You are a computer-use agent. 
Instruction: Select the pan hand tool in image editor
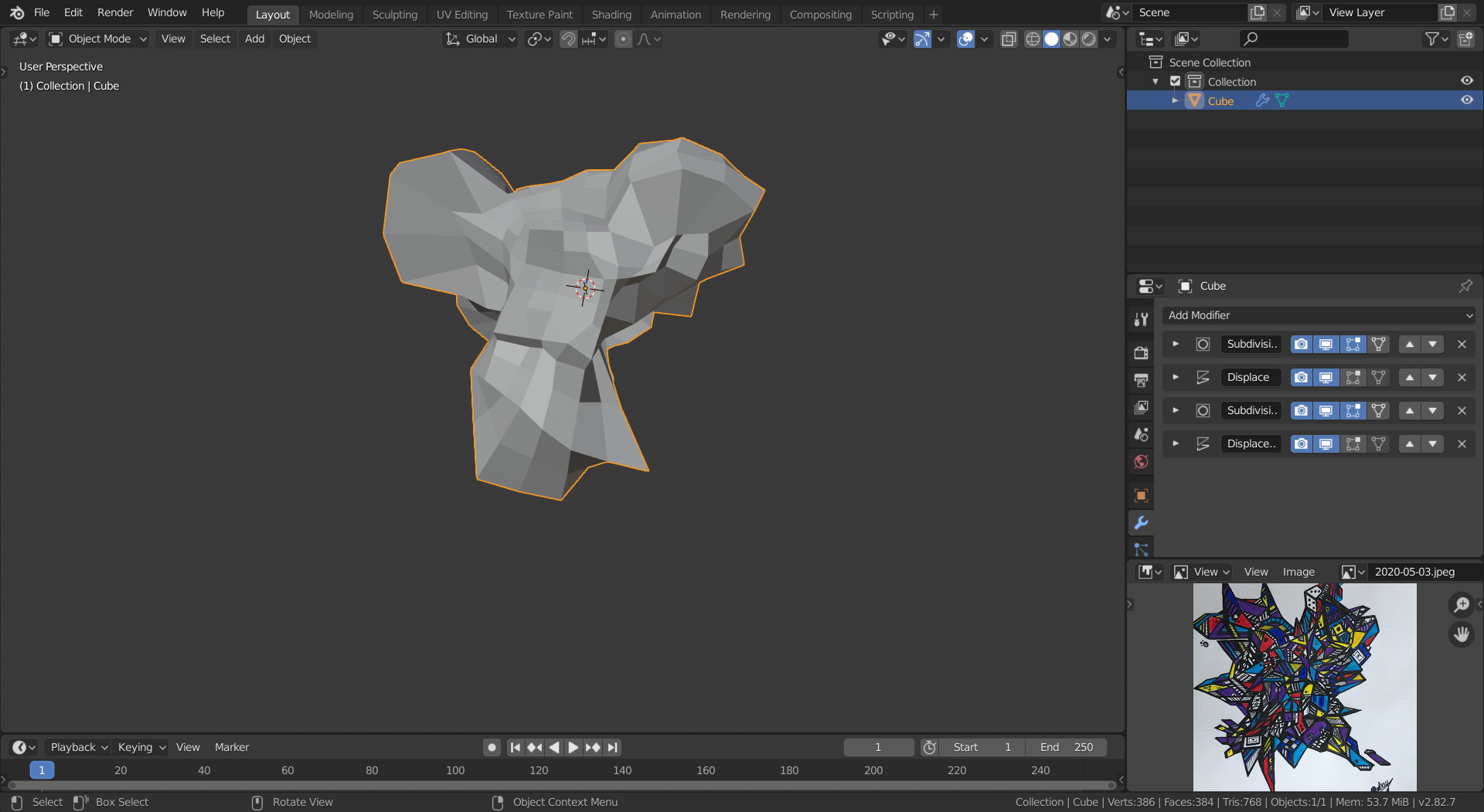pyautogui.click(x=1461, y=634)
